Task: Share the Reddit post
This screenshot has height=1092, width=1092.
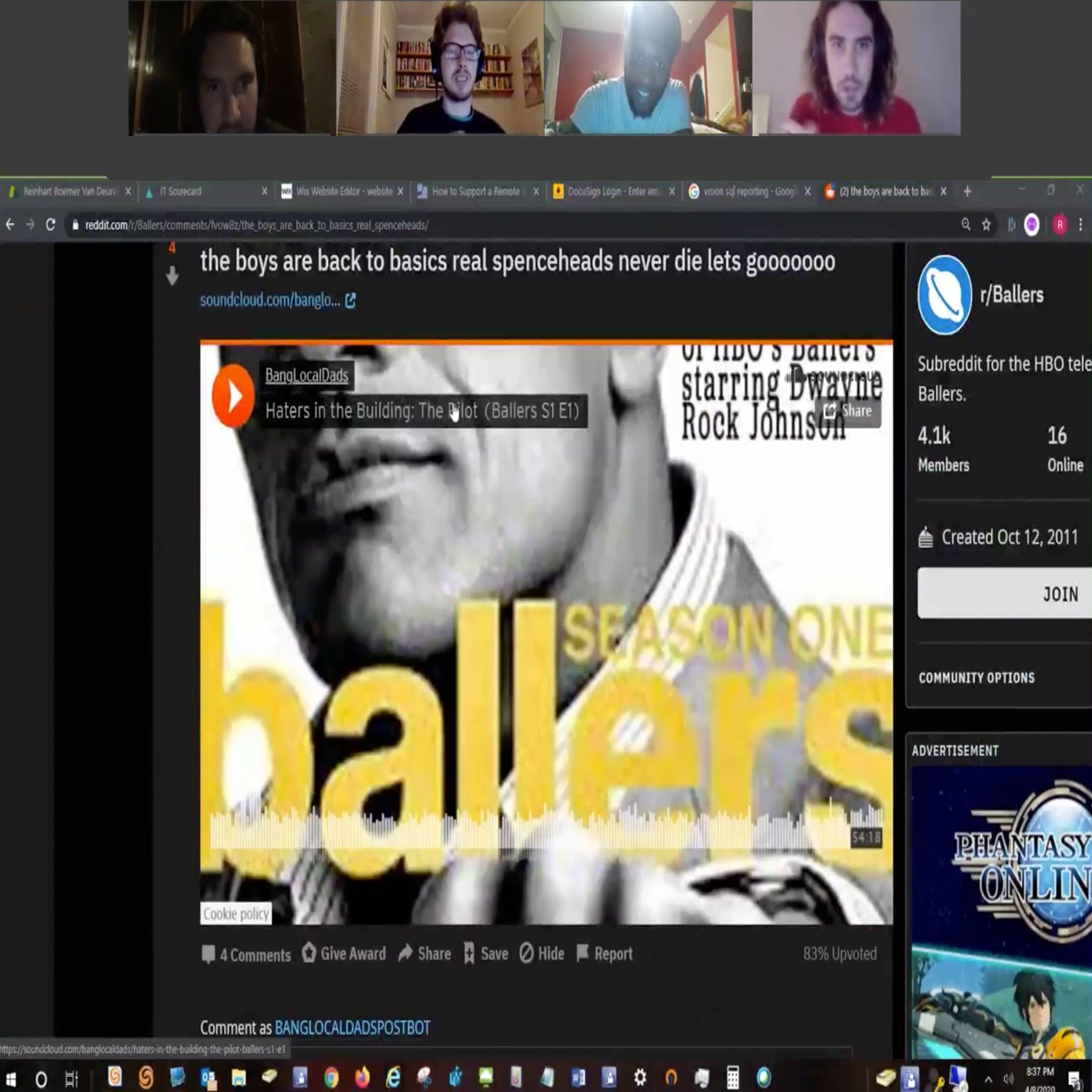Action: coord(424,954)
